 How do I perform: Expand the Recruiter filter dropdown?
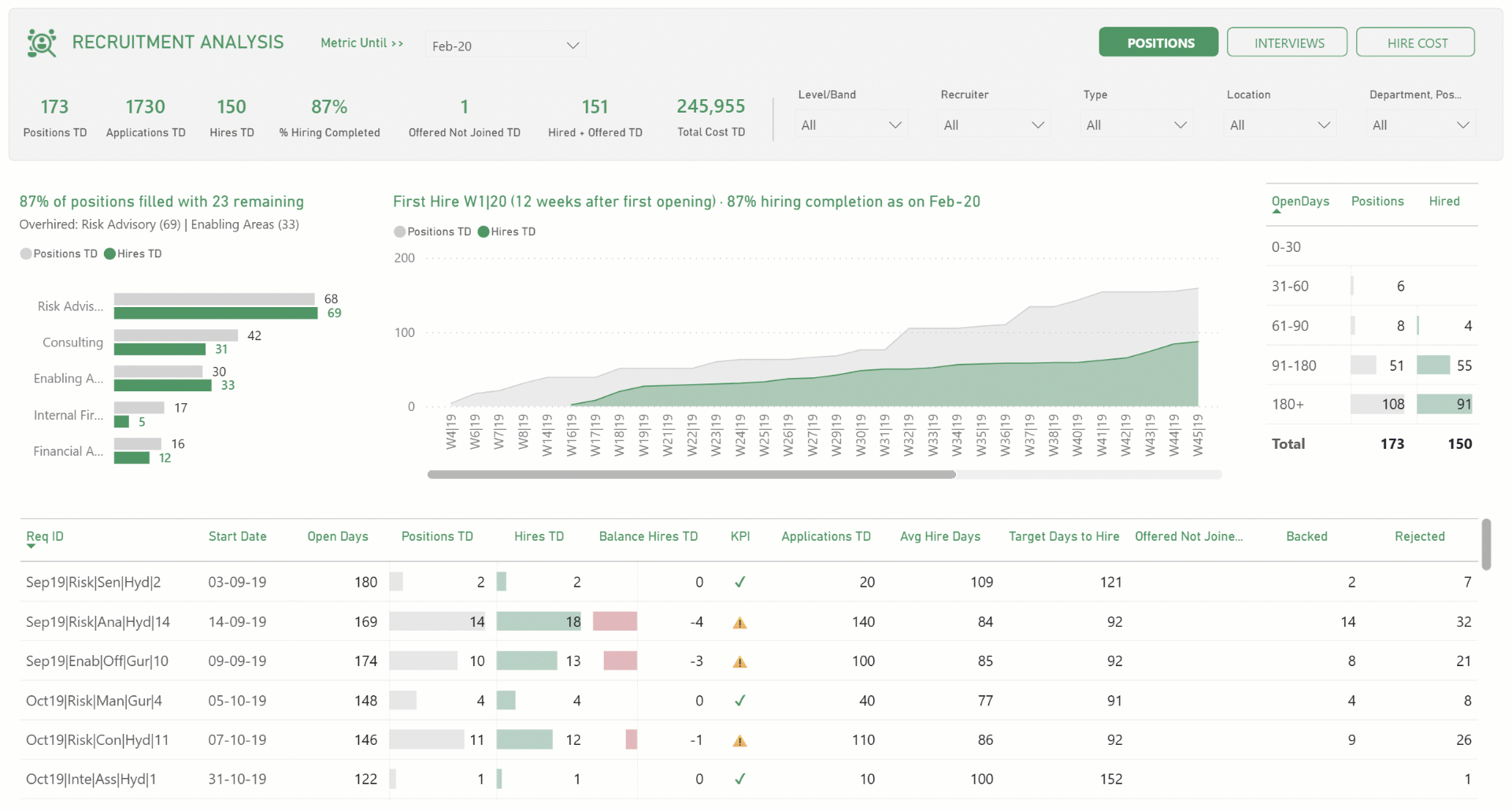pos(994,124)
